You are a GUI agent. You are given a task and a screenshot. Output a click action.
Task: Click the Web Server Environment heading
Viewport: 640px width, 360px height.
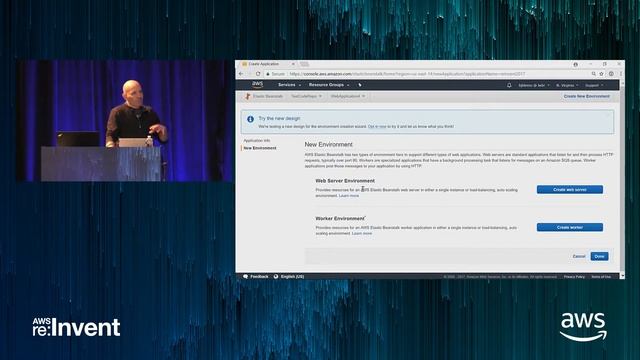click(x=345, y=180)
